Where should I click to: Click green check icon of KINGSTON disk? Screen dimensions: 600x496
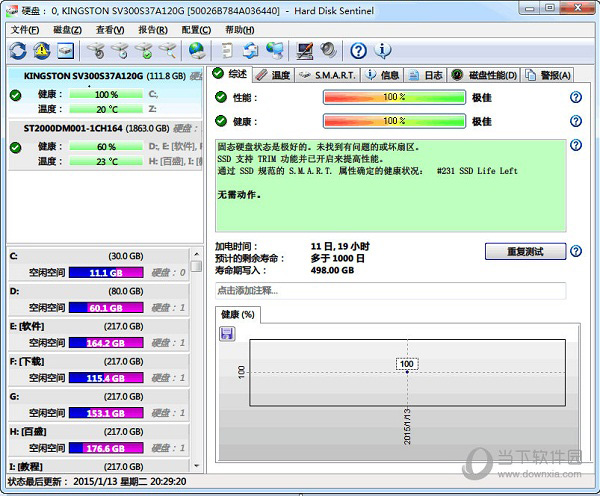click(x=16, y=95)
